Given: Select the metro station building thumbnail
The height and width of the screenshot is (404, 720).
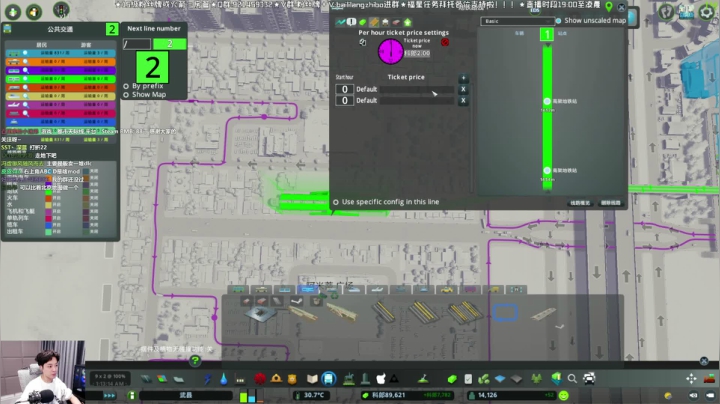Looking at the screenshot, I should tap(260, 314).
